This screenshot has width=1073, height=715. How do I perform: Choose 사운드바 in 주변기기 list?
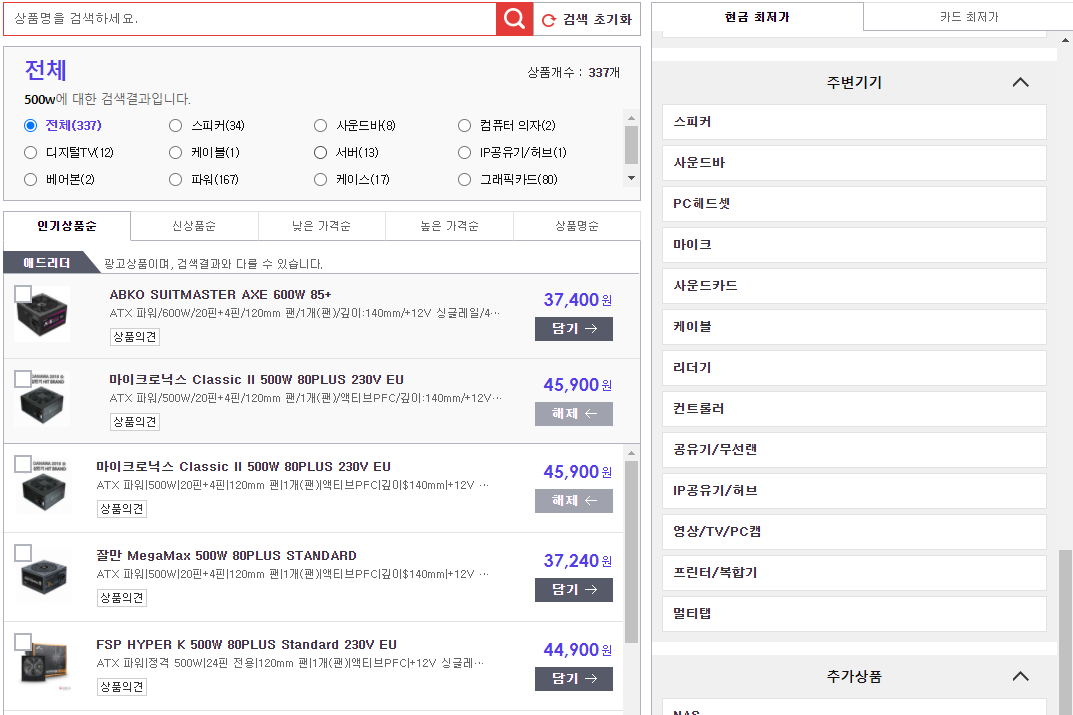coord(854,163)
